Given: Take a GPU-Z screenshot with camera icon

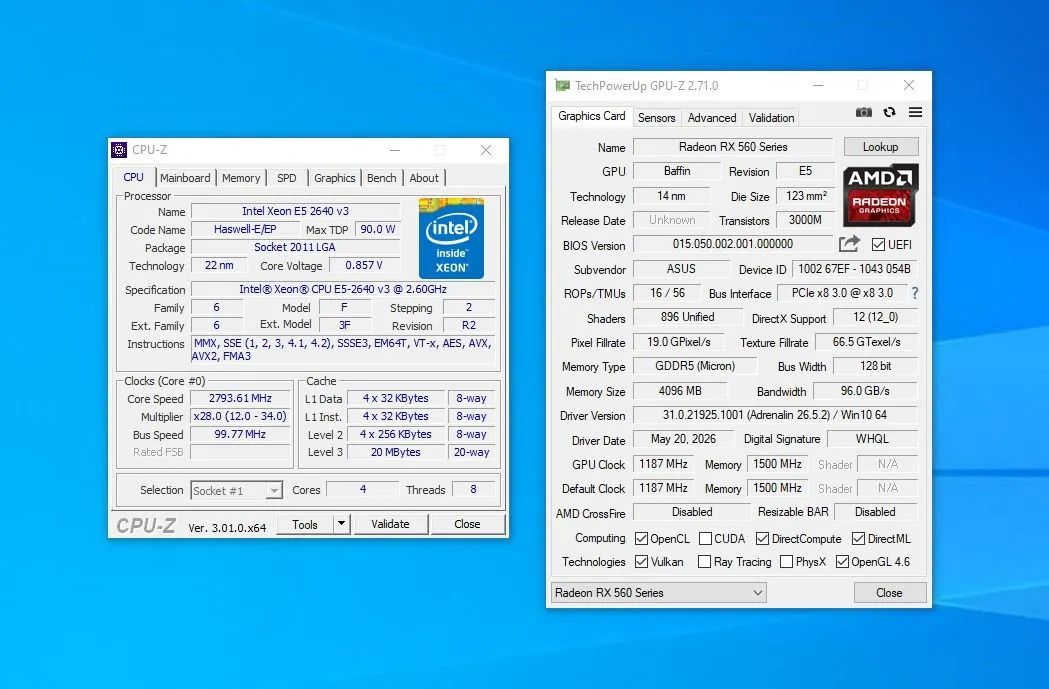Looking at the screenshot, I should pyautogui.click(x=864, y=112).
